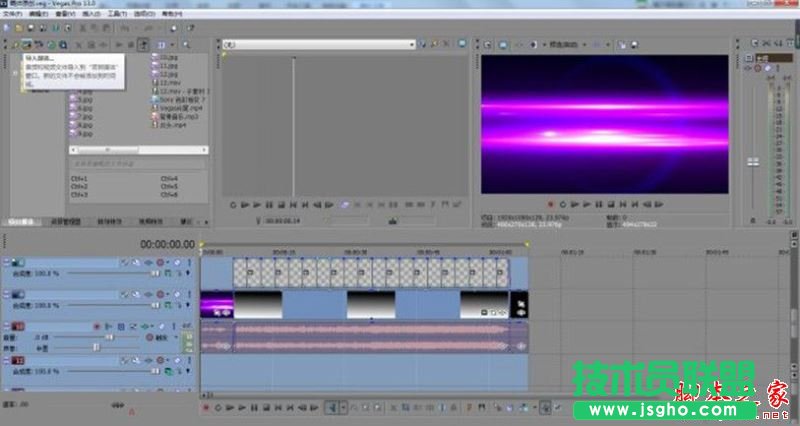Click the right arrow of media list scrollbar
Image resolution: width=800 pixels, height=426 pixels.
coord(204,150)
